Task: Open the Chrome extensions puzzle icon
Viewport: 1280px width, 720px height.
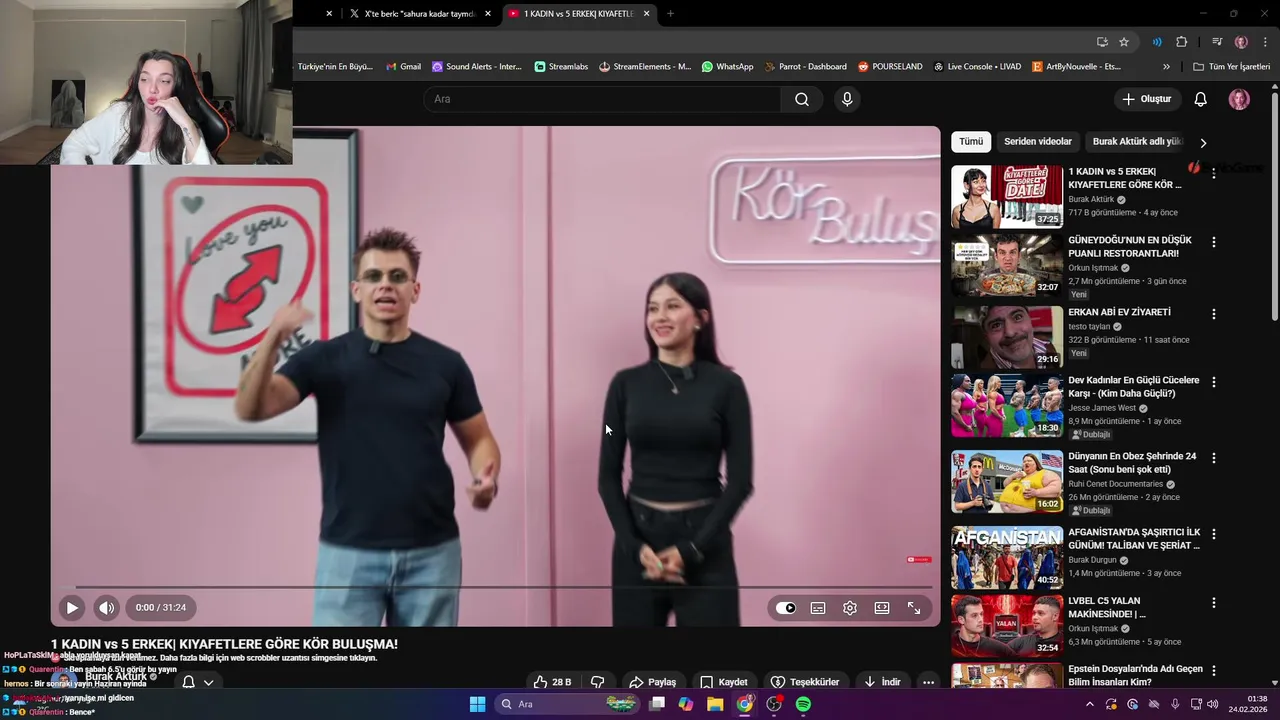Action: (x=1181, y=42)
